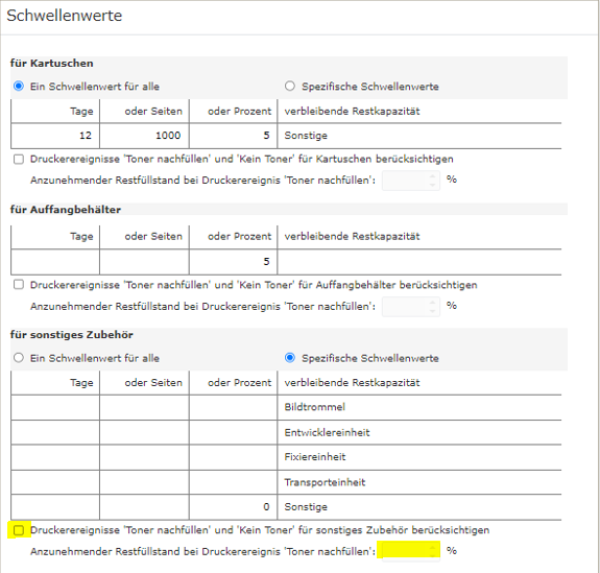Click the 'für Kartuschen' section heading
This screenshot has width=600, height=573.
(x=52, y=63)
